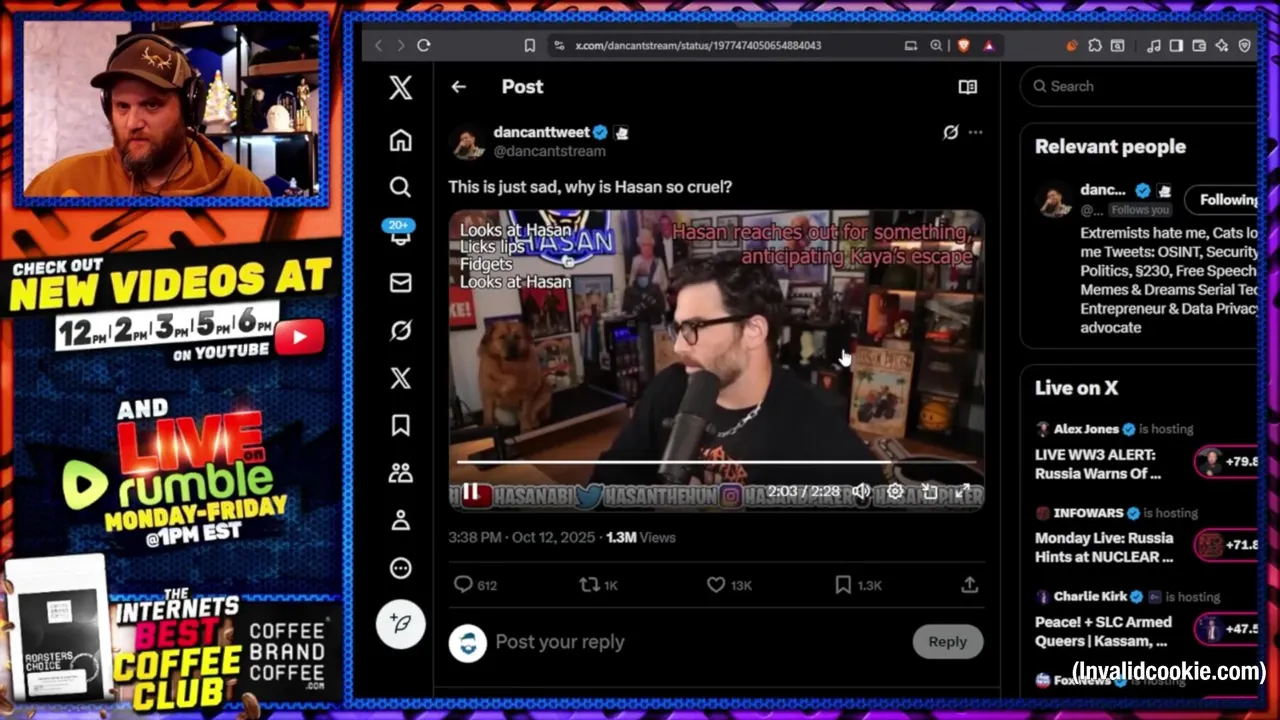The width and height of the screenshot is (1280, 720).
Task: Go back with the browser back arrow
Action: point(378,45)
